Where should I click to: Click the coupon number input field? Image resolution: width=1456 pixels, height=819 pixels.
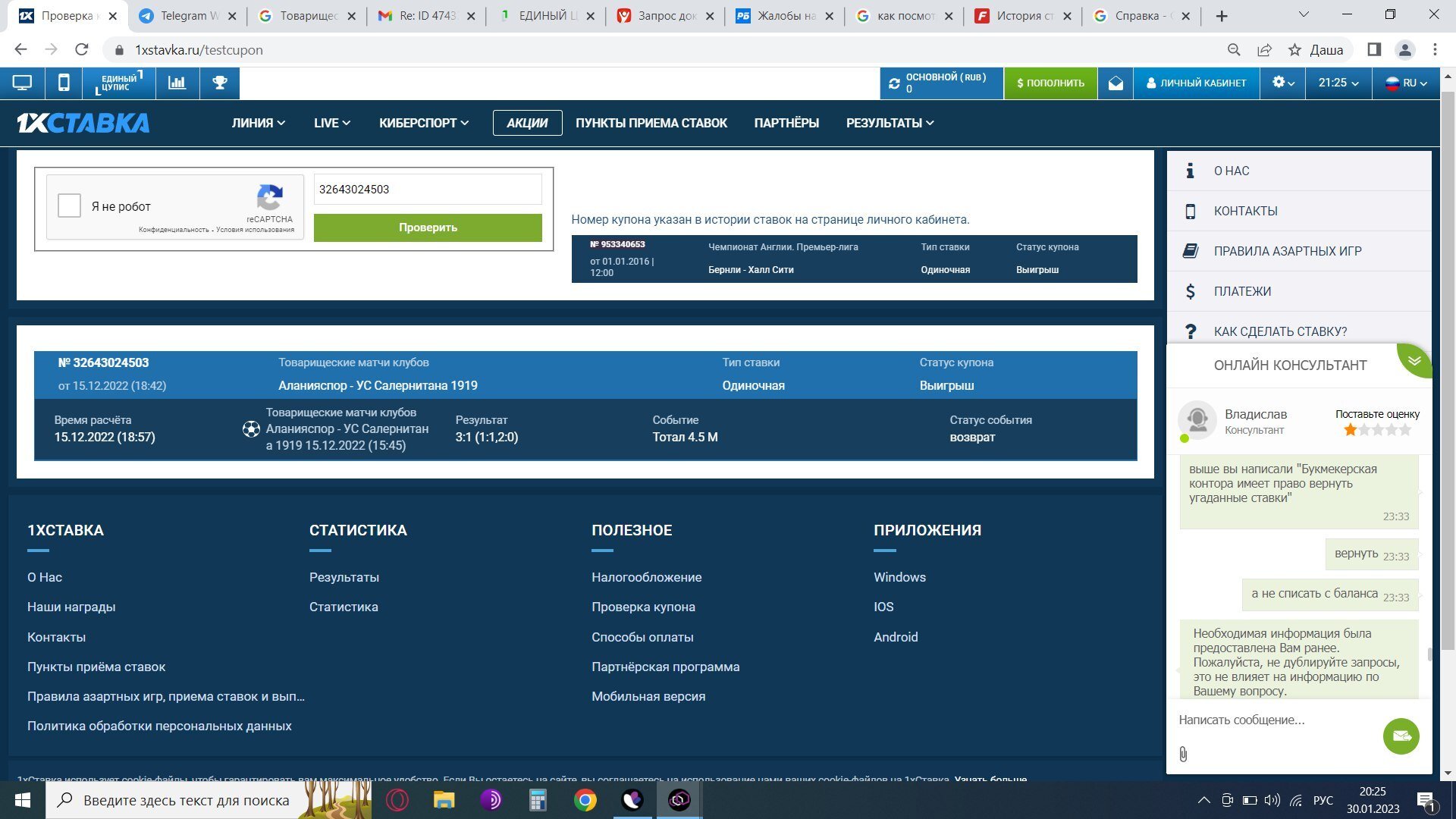pyautogui.click(x=428, y=190)
